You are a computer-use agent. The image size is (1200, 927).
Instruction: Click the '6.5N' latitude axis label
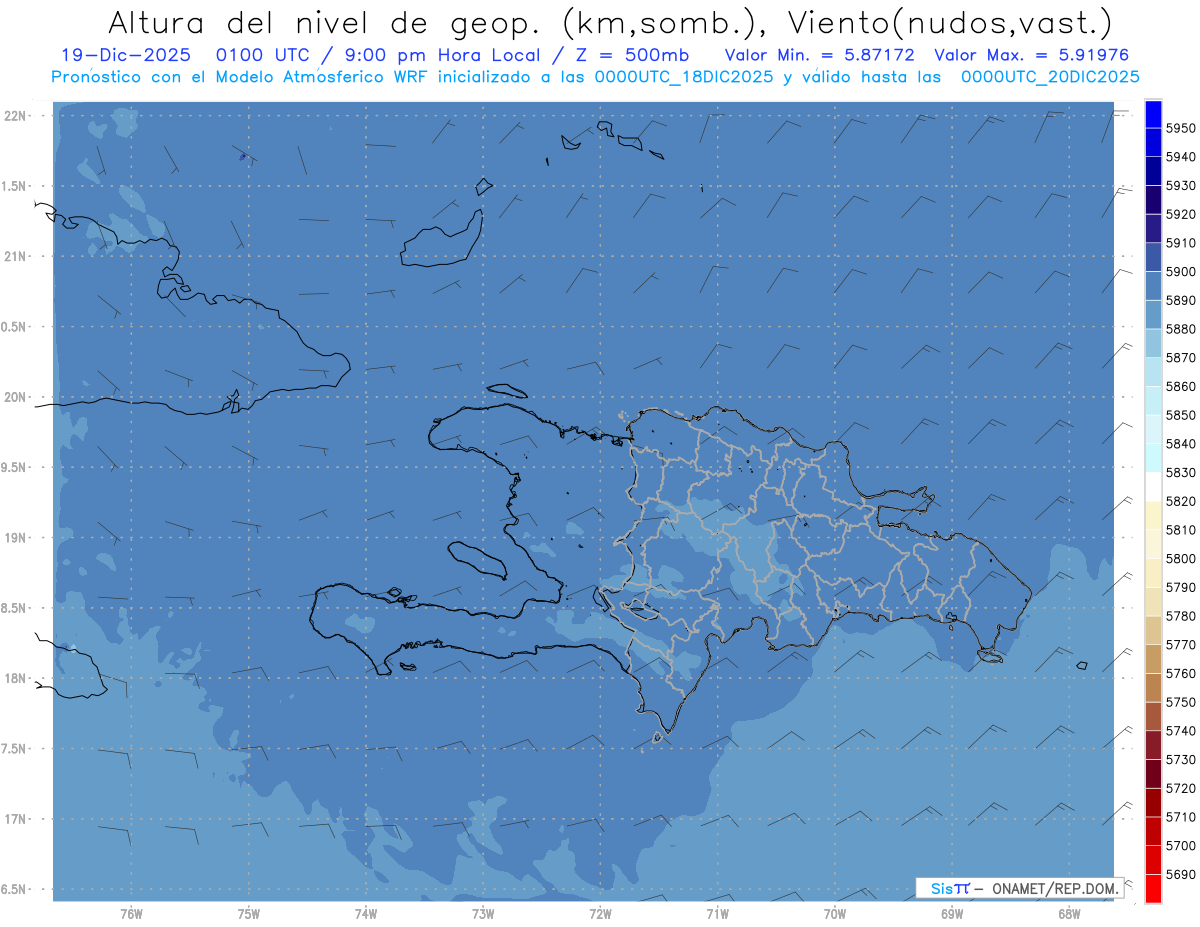point(14,889)
